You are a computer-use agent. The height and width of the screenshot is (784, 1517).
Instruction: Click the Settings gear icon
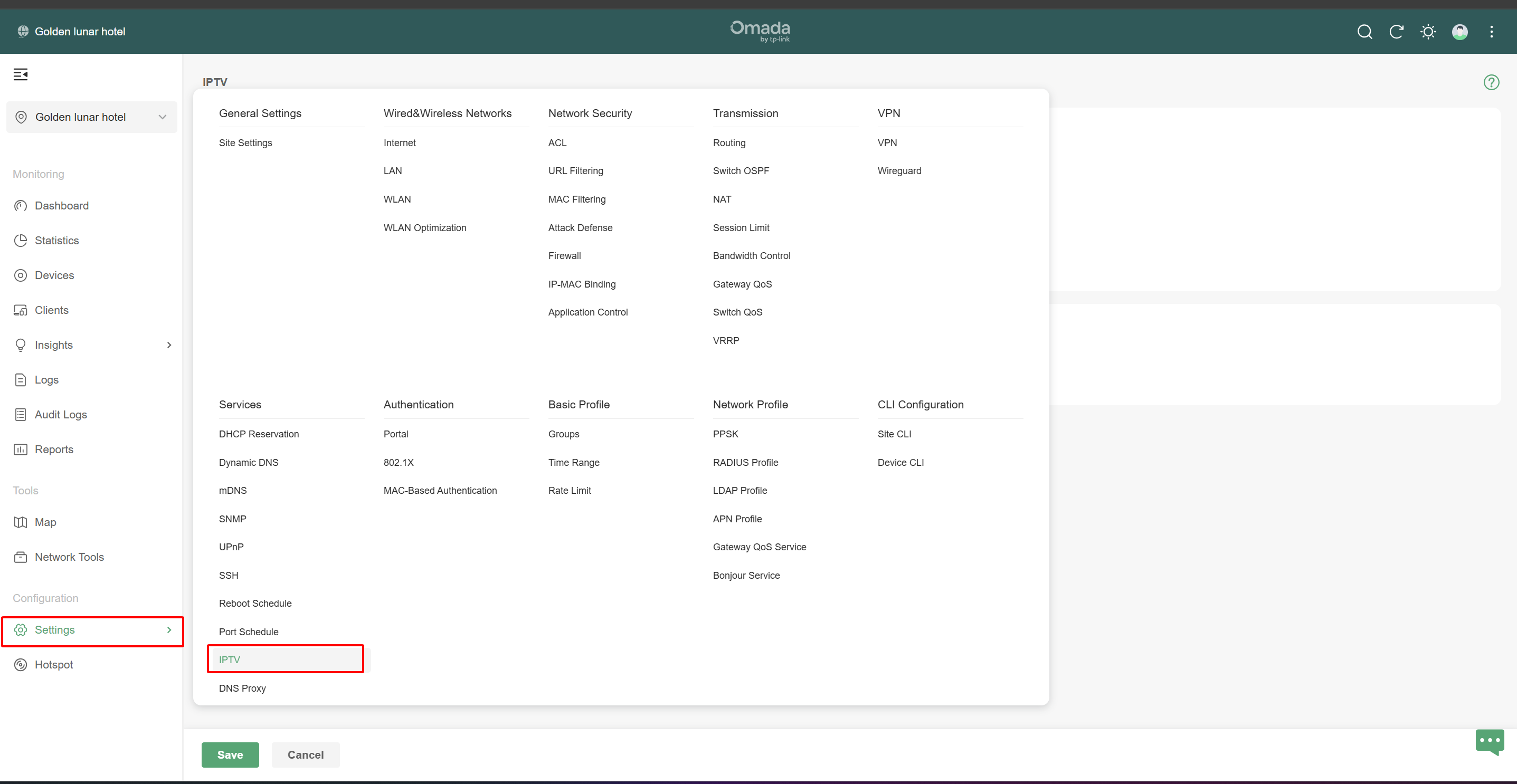21,630
